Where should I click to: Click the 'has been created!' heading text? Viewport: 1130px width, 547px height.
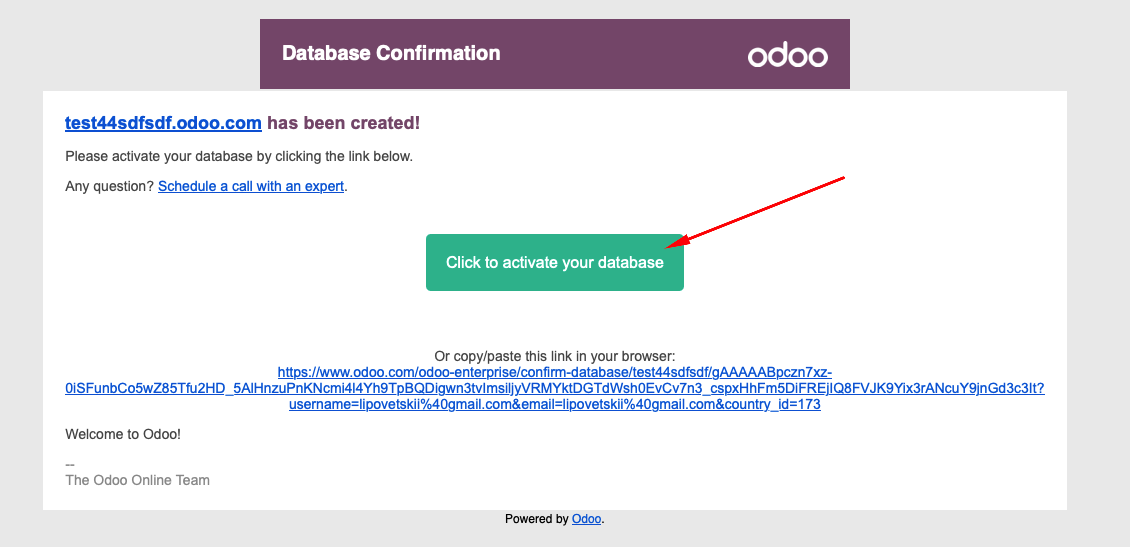pyautogui.click(x=343, y=123)
